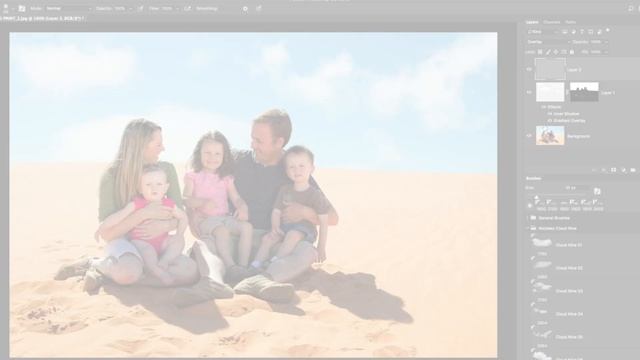The width and height of the screenshot is (640, 360).
Task: Add a layer mask icon
Action: pos(613,170)
